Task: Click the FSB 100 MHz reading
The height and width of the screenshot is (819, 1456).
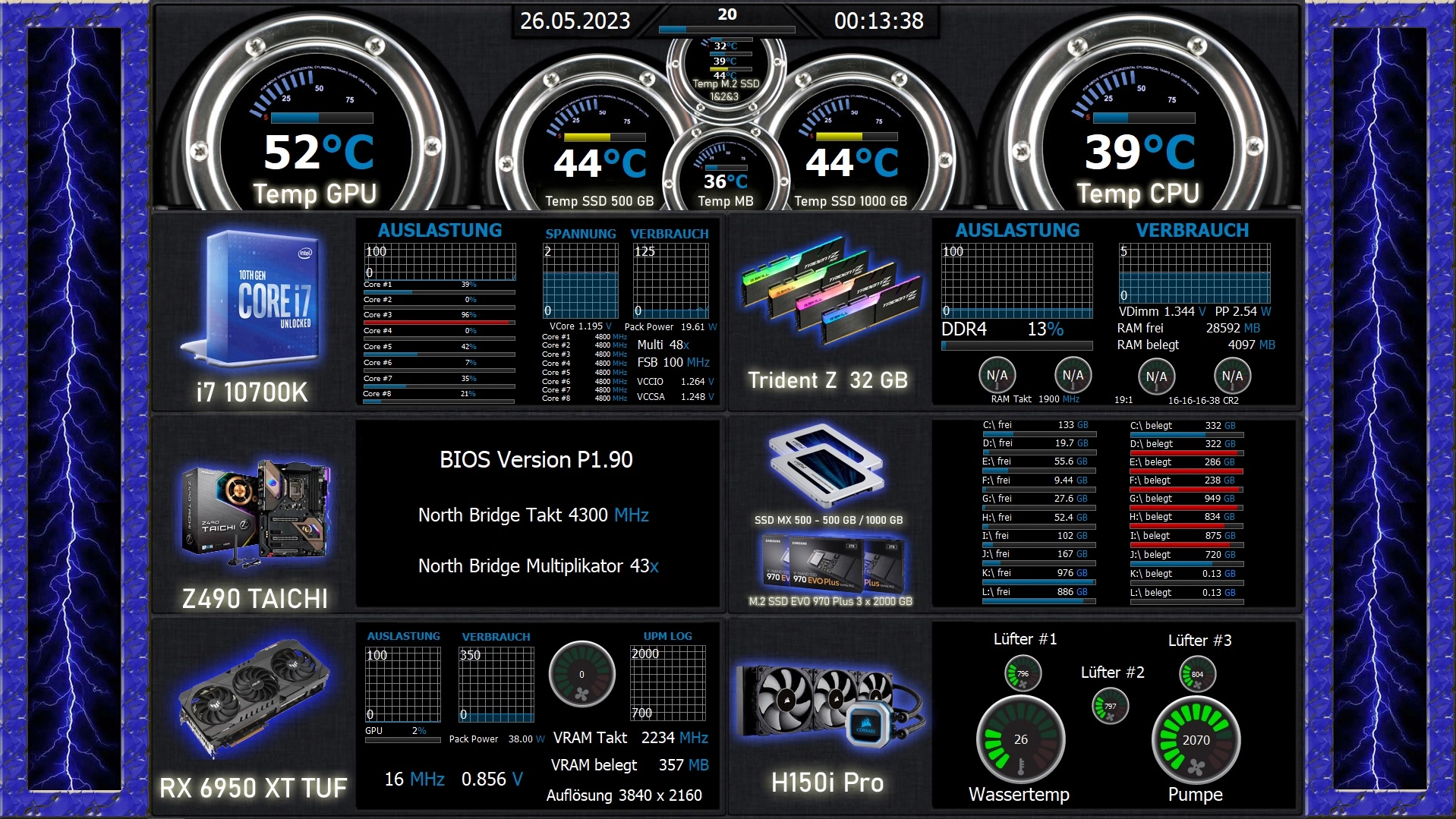Action: point(673,362)
